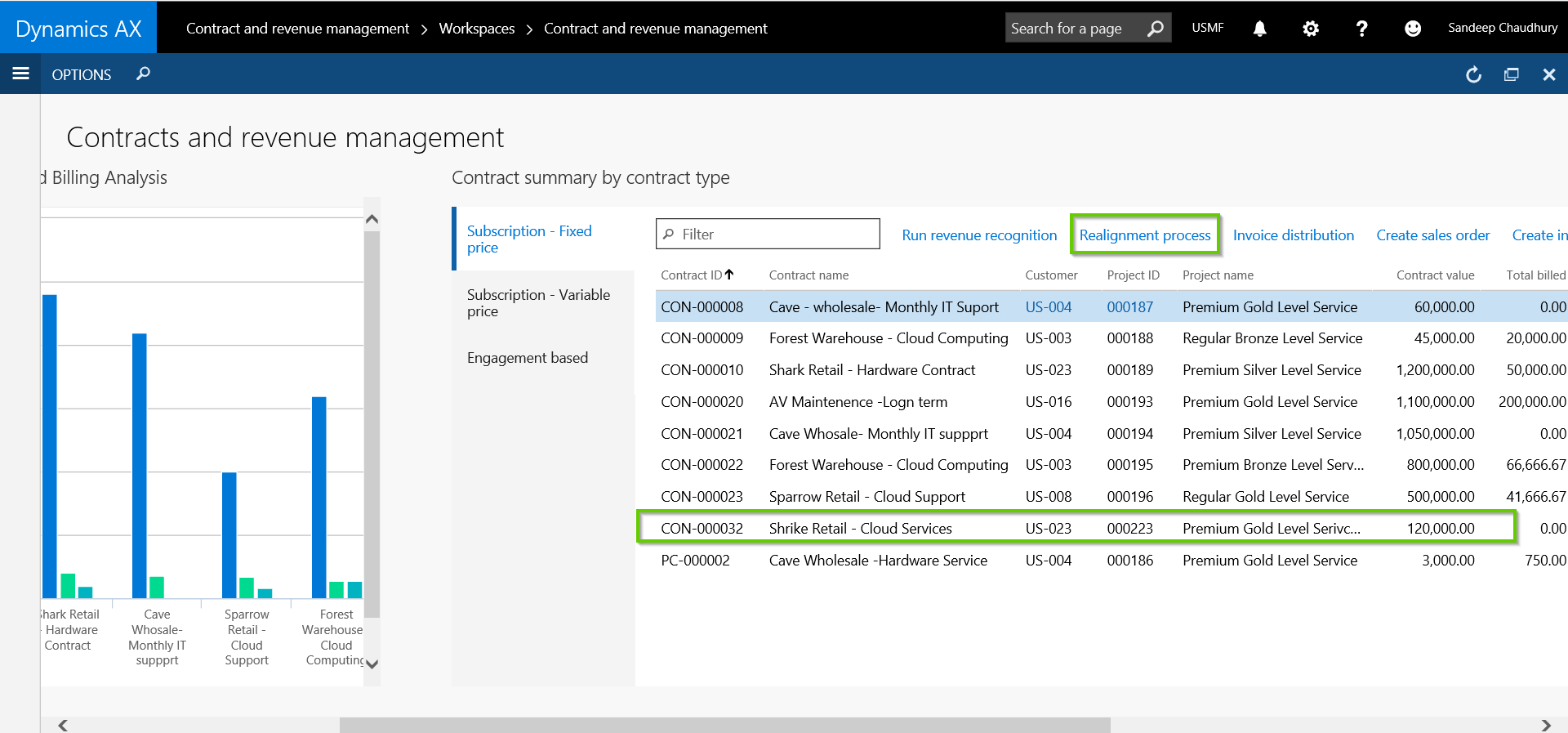Click the Filter magnifier icon
The height and width of the screenshot is (733, 1568).
click(x=668, y=235)
